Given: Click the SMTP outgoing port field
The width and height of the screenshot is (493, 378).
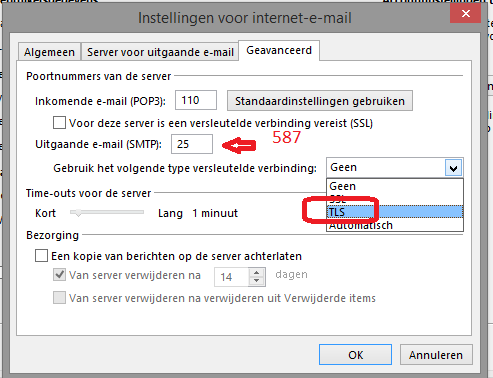Looking at the screenshot, I should [x=192, y=144].
